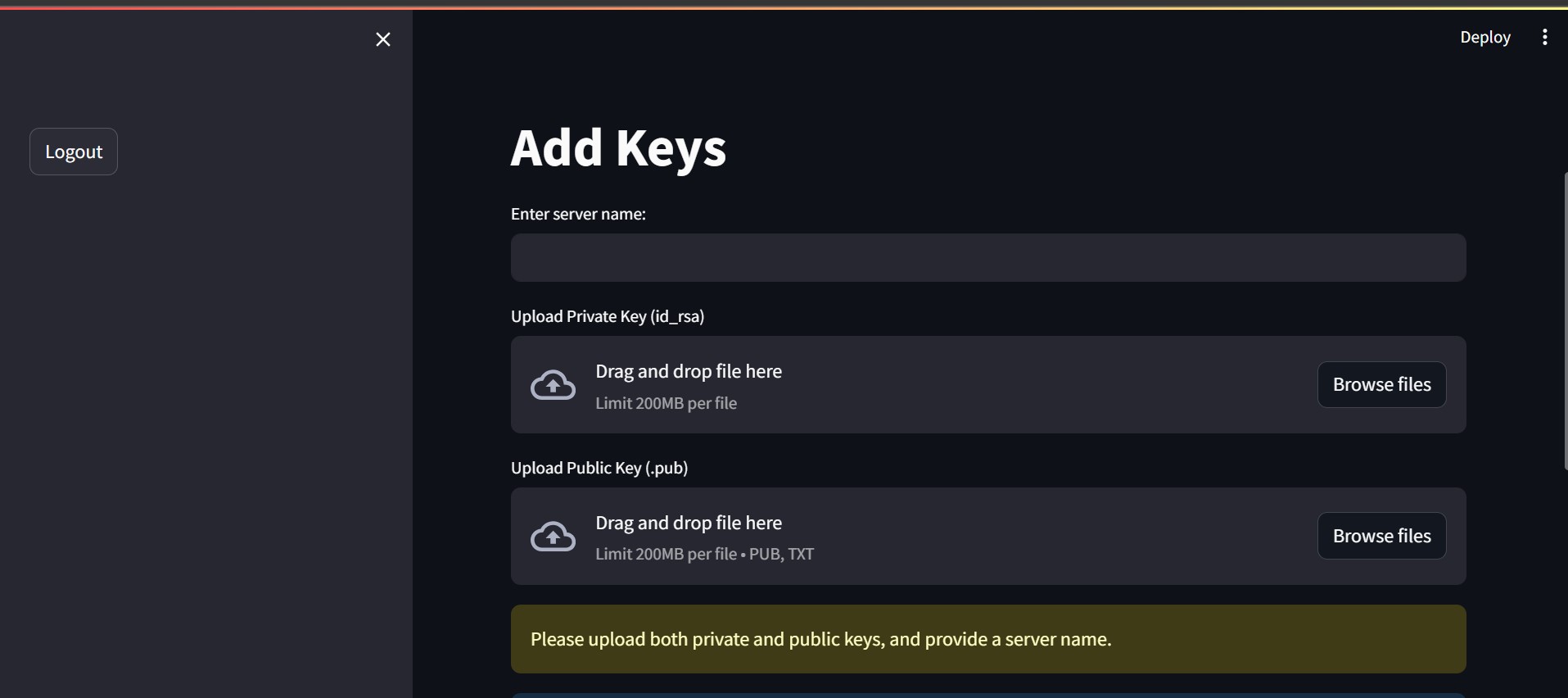Open the Deploy option in the header

click(1484, 37)
